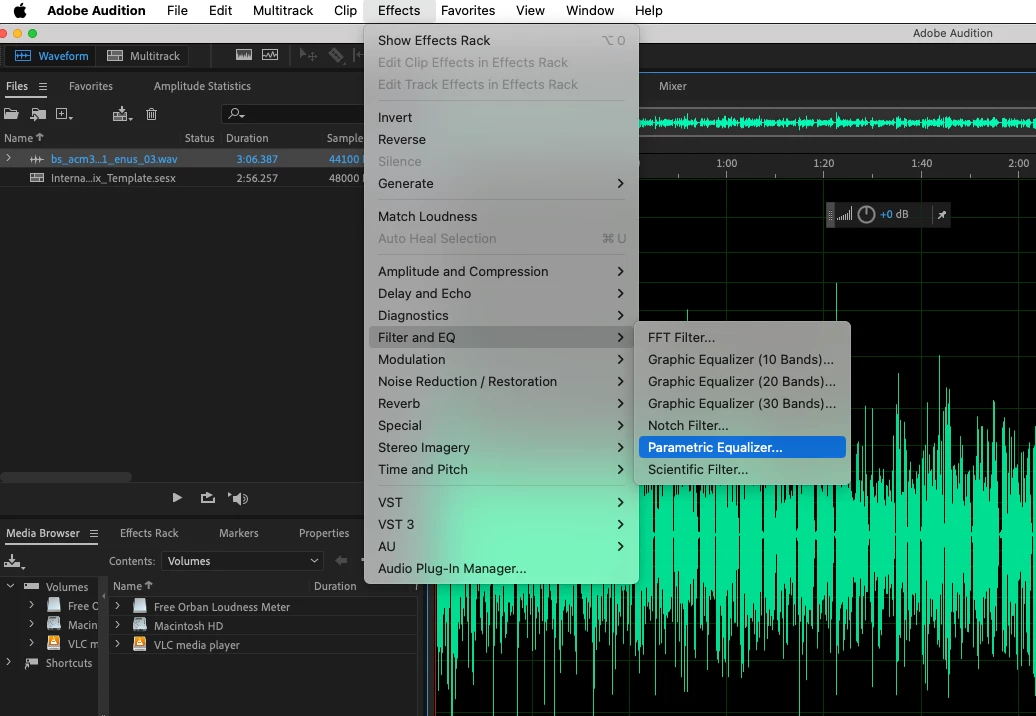The image size is (1036, 716).
Task: Open the Noise Reduction / Restoration submenu
Action: 501,381
